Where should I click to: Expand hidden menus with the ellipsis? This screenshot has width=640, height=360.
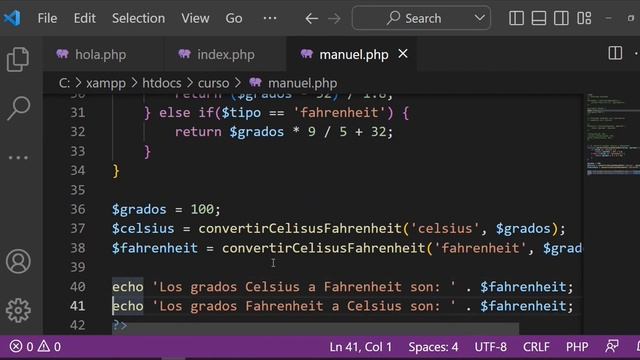coord(270,18)
